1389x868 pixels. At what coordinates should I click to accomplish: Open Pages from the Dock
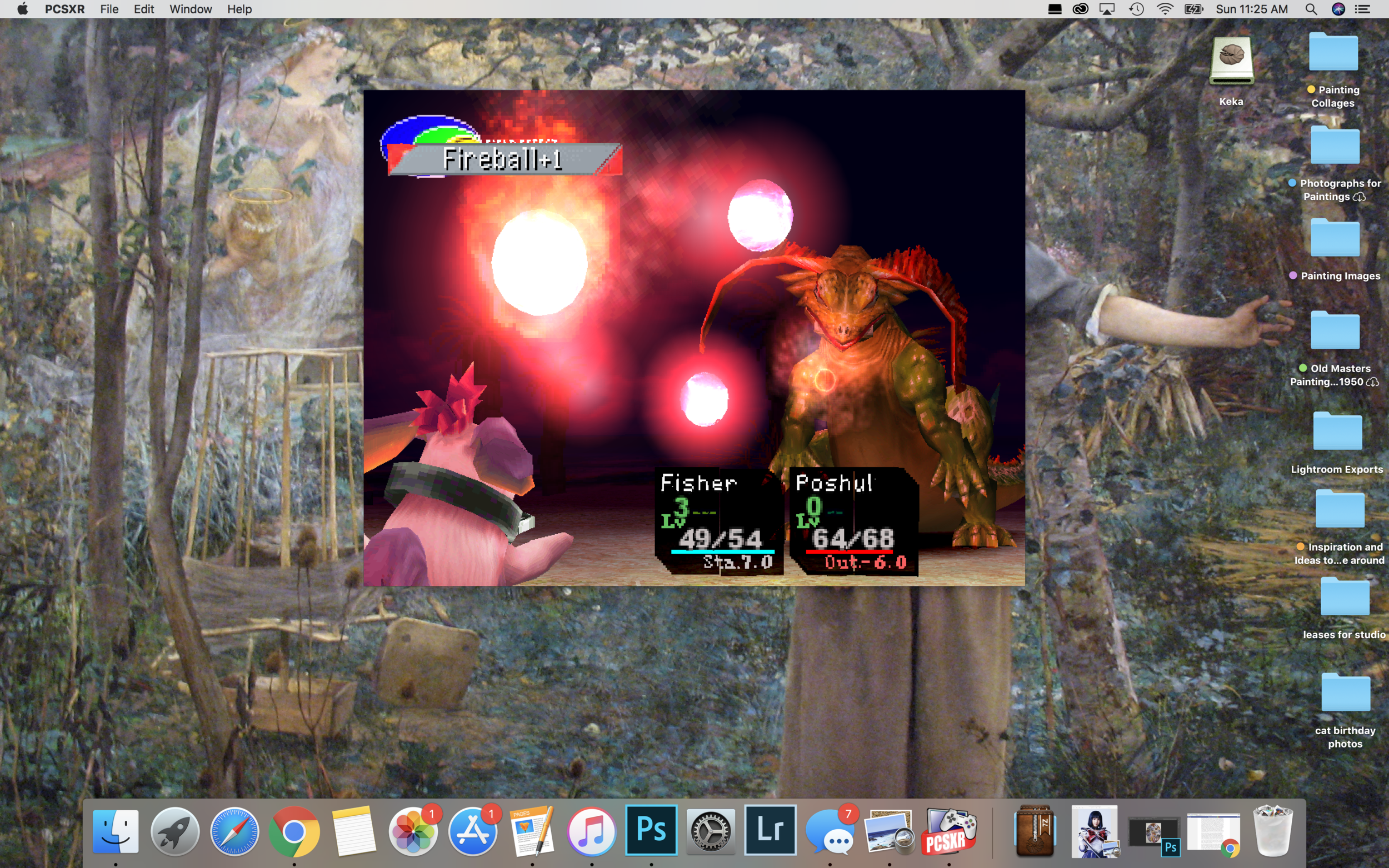tap(532, 831)
